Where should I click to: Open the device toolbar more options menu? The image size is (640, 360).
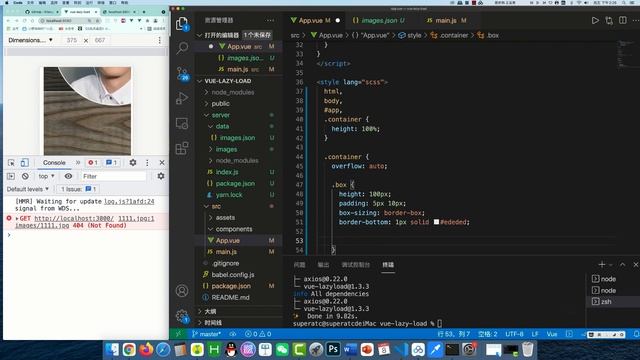pos(160,40)
